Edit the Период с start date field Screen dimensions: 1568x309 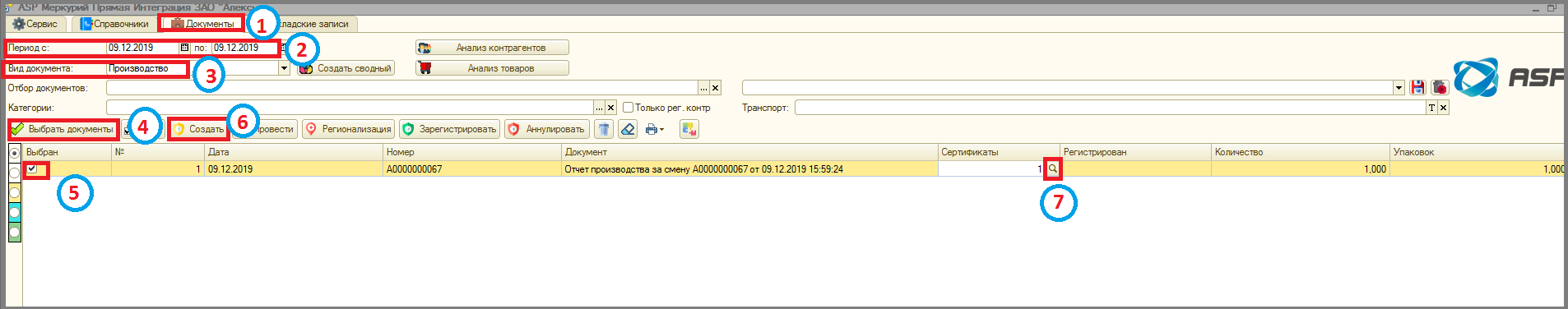[x=143, y=48]
